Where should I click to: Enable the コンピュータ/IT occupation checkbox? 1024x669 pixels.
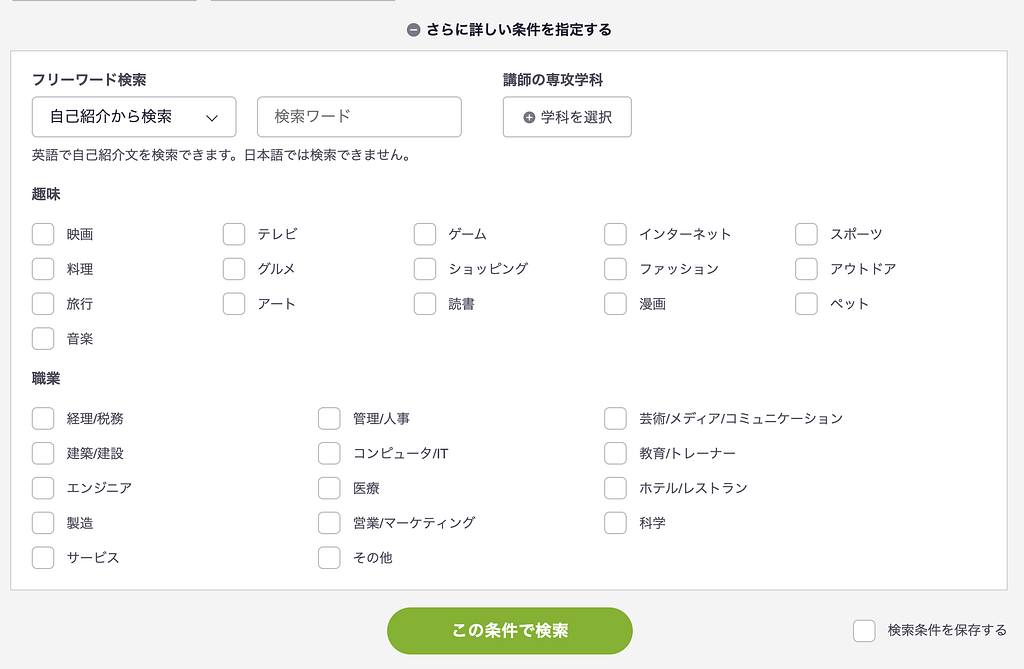[x=330, y=453]
